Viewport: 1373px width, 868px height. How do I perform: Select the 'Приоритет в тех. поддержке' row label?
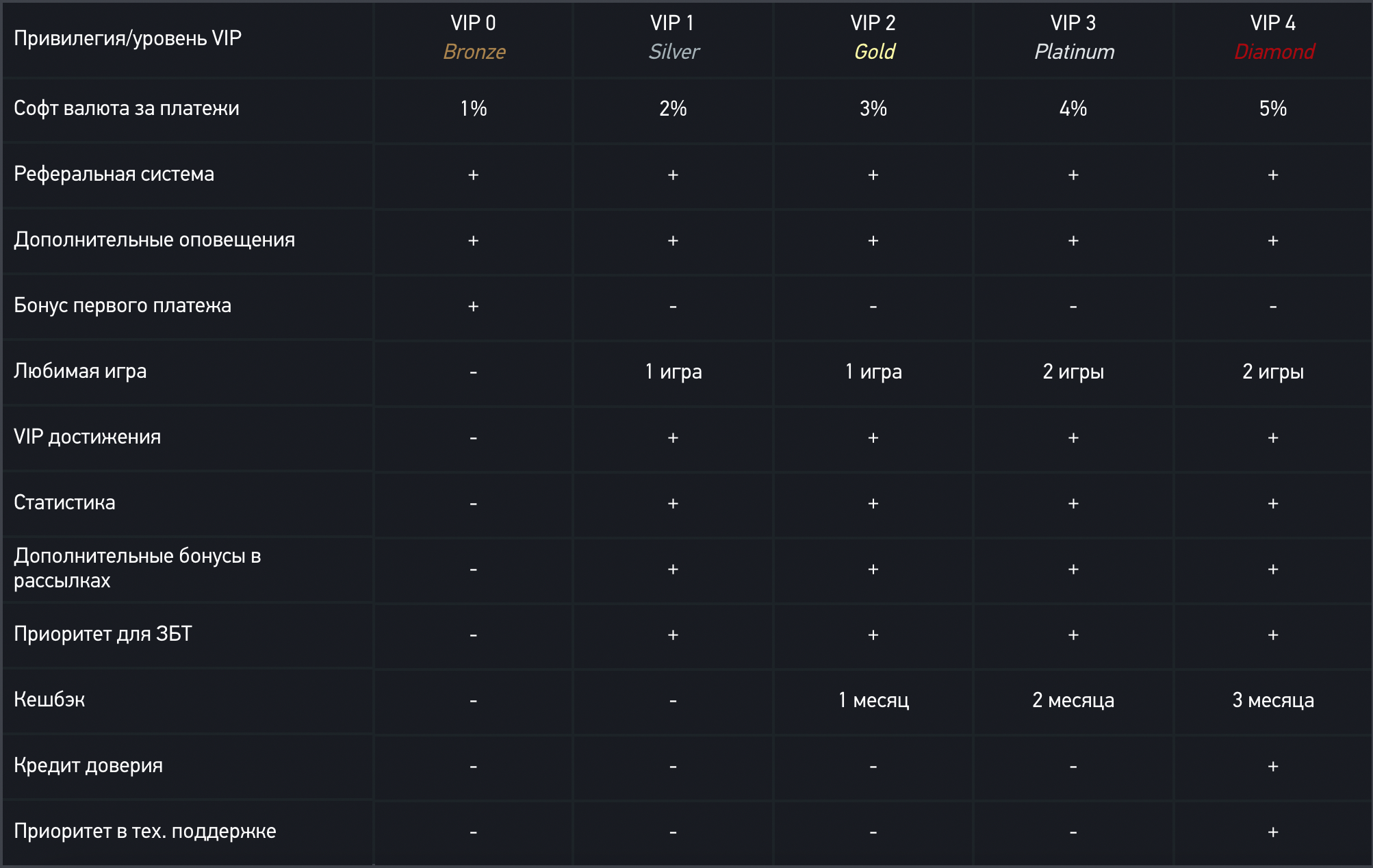(145, 831)
